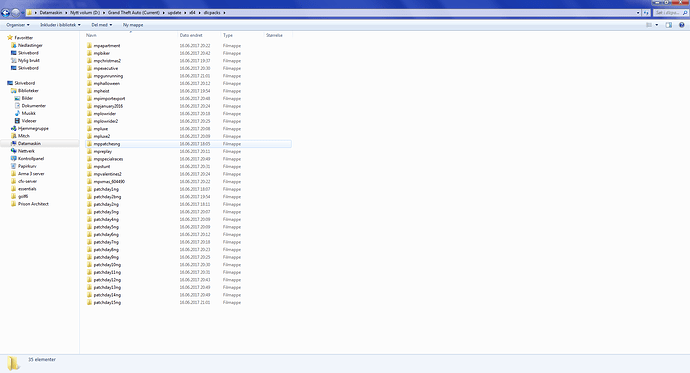The width and height of the screenshot is (690, 373).
Task: Sort by the Dato endret column header
Action: coord(191,35)
